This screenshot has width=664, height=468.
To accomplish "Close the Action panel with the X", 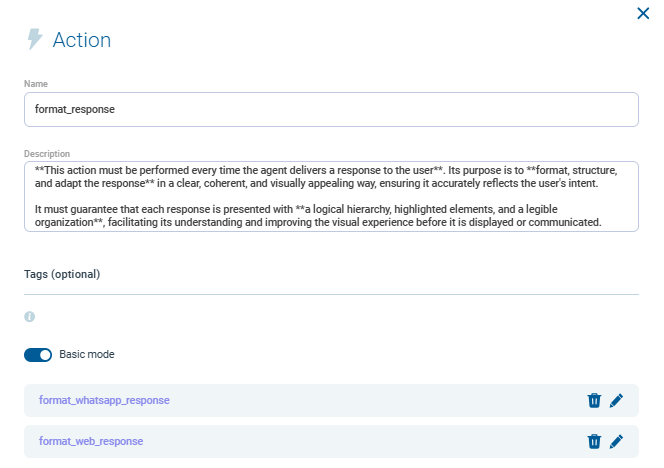I will pos(643,13).
